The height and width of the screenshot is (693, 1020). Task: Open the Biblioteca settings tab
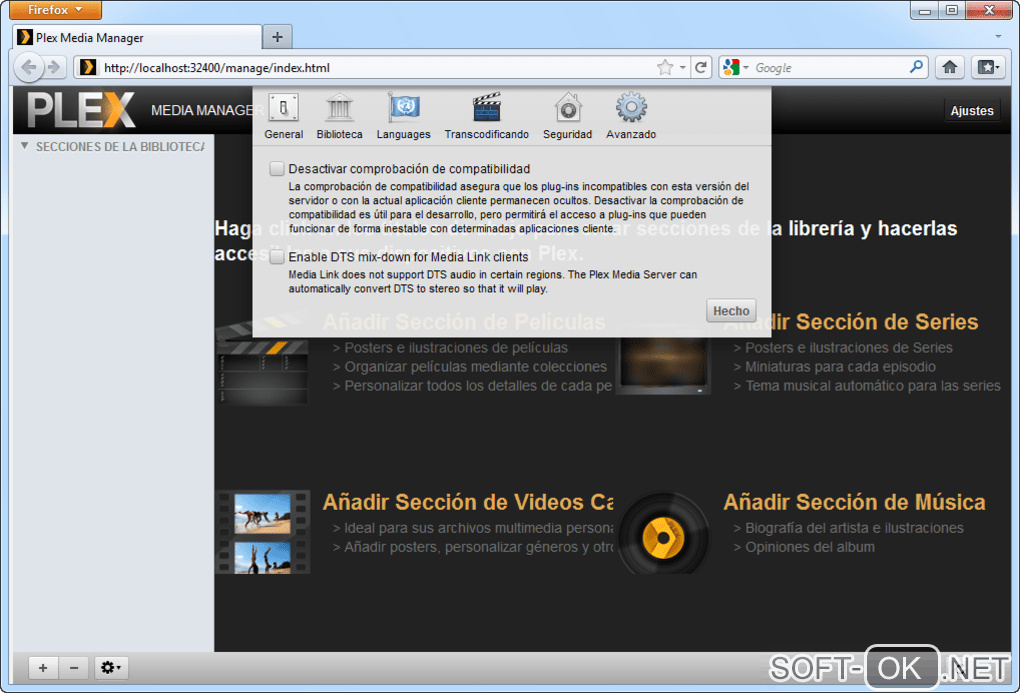point(339,116)
